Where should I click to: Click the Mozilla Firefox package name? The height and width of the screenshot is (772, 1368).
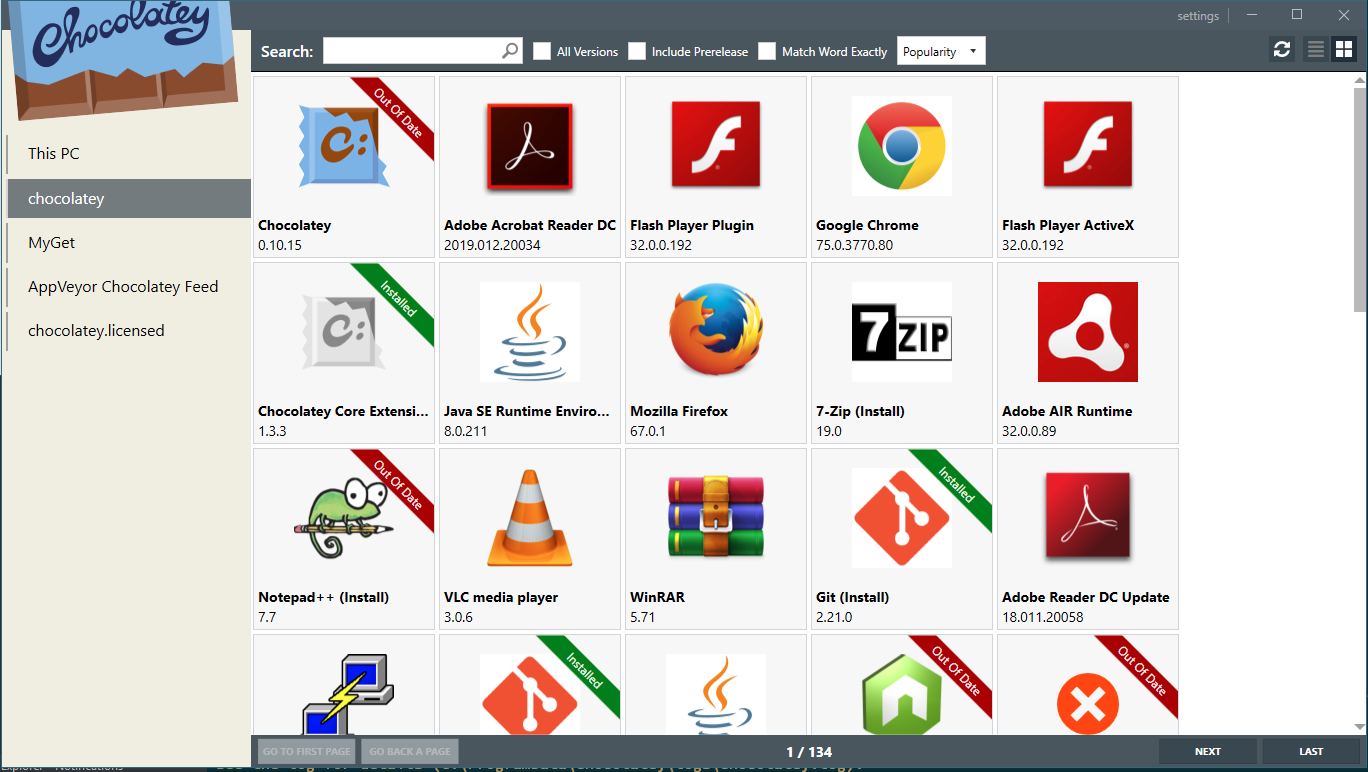(x=679, y=411)
